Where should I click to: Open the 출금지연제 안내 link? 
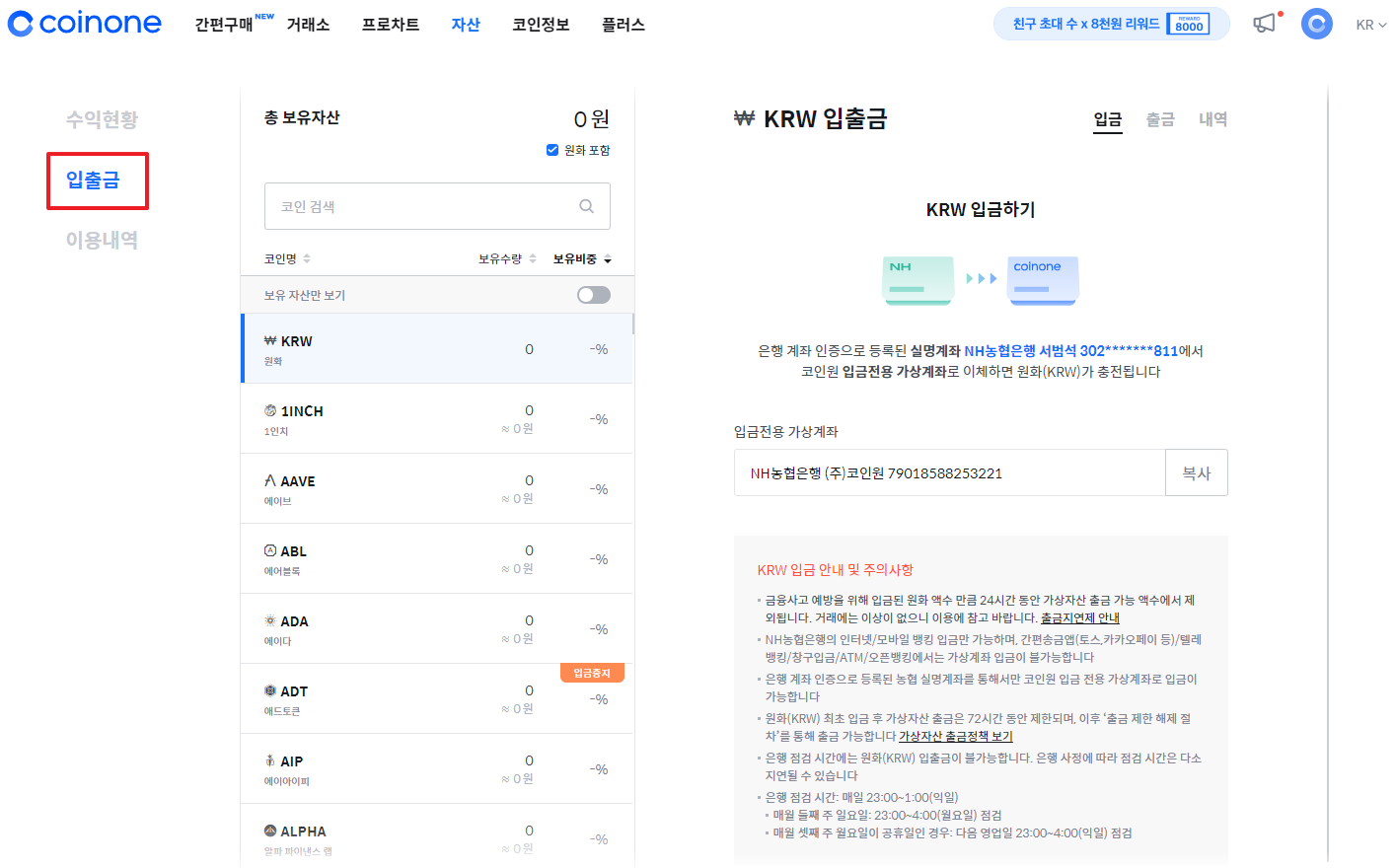click(1080, 618)
